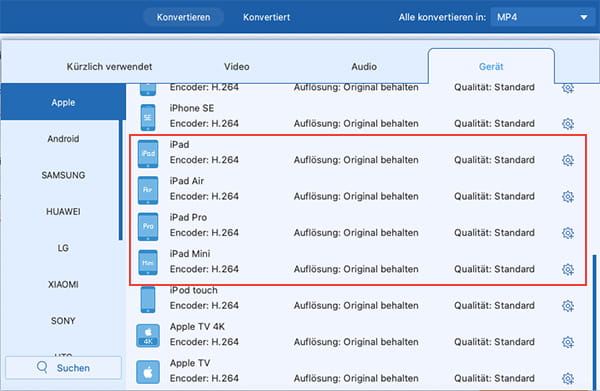Open the Konvertieren tab
The image size is (600, 391).
pos(183,17)
